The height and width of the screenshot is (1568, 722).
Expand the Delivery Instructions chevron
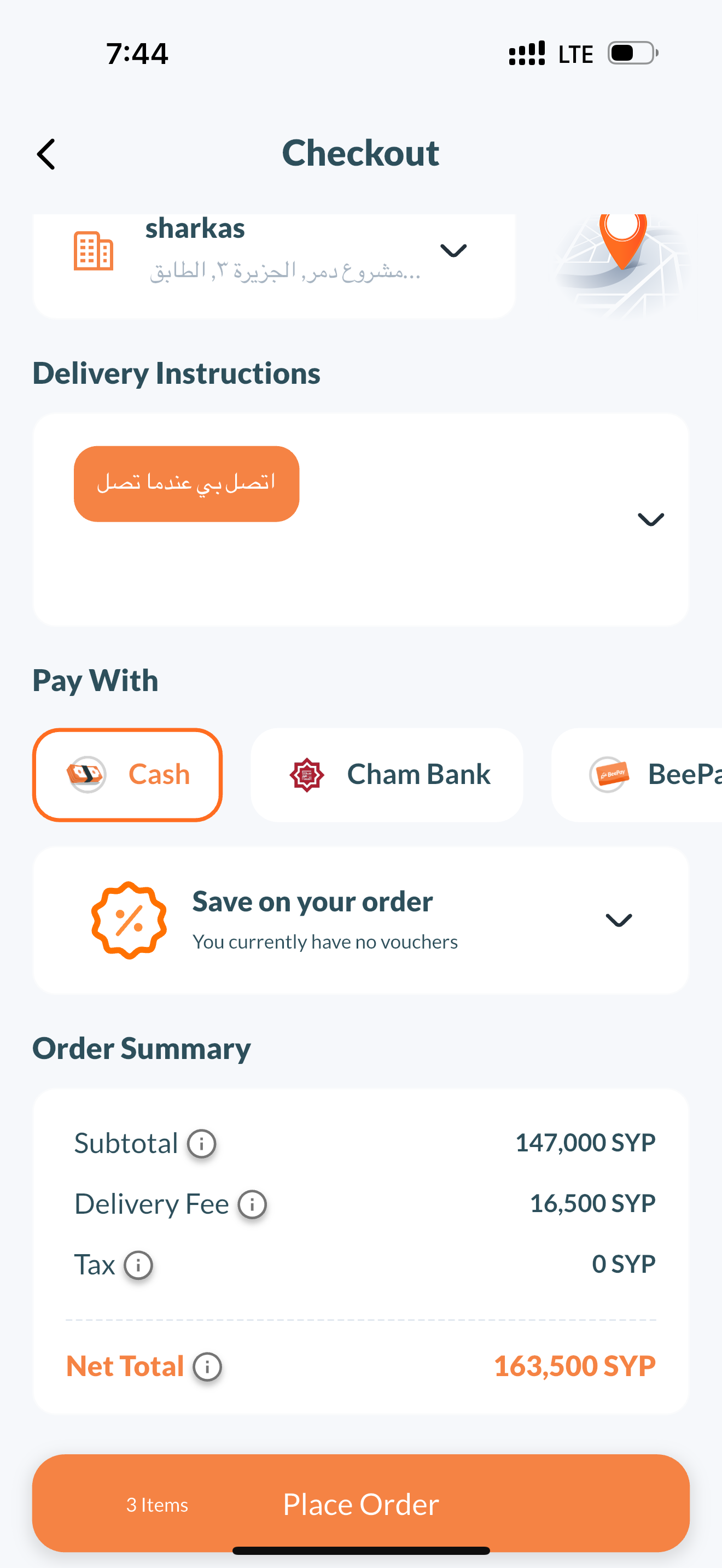coord(650,519)
